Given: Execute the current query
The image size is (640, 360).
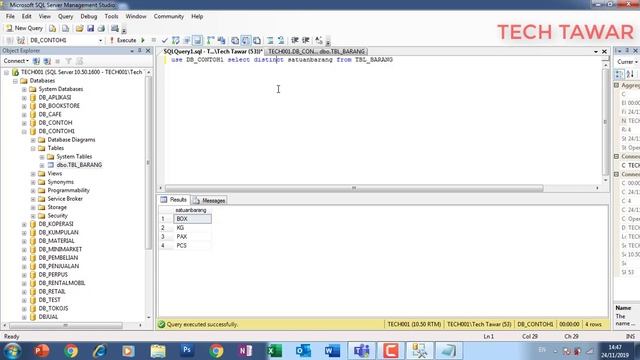Looking at the screenshot, I should [123, 40].
